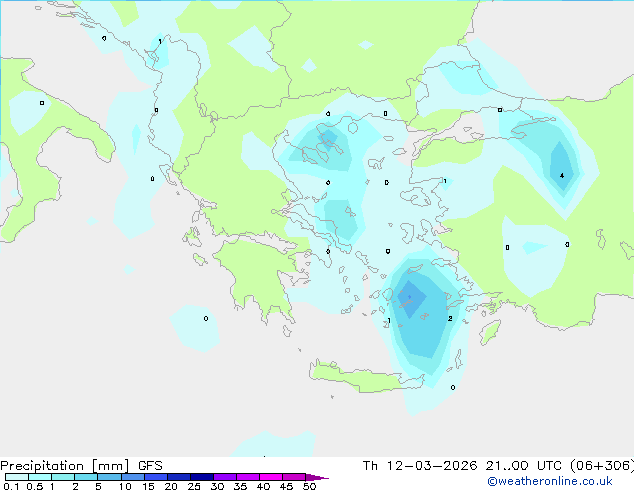Click the legend label '10'
Image resolution: width=634 pixels, height=490 pixels.
125,486
